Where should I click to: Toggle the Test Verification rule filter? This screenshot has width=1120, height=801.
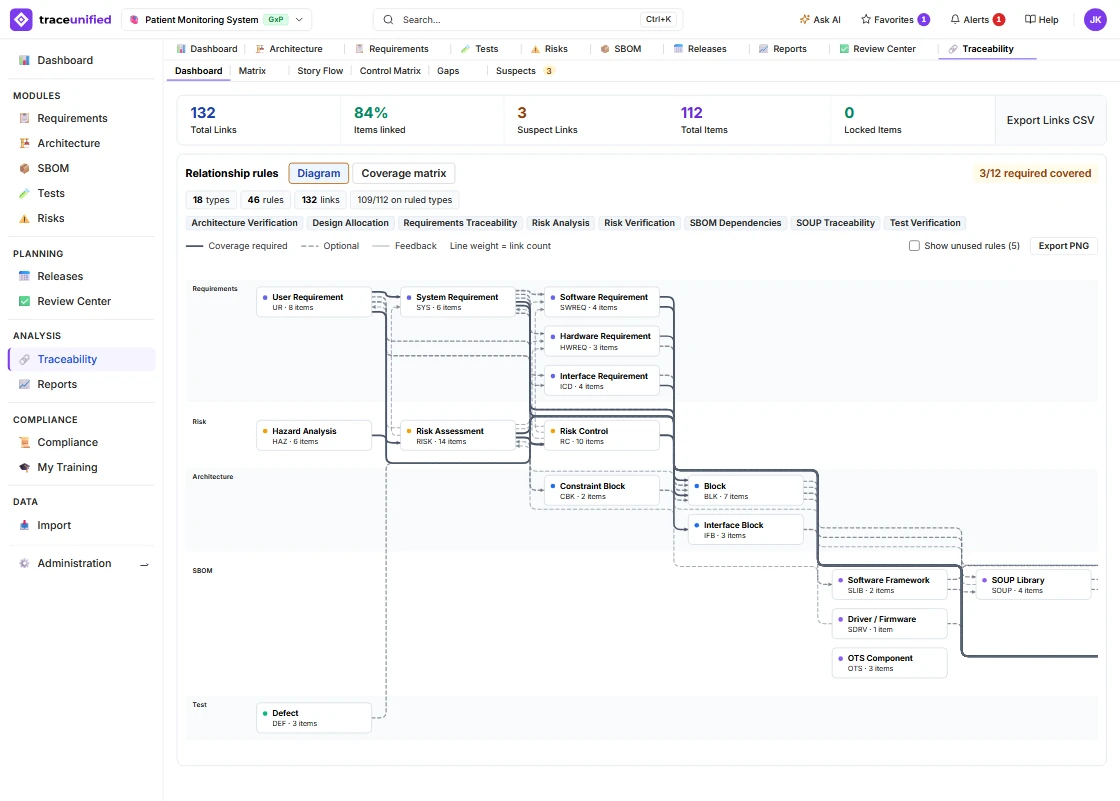coord(925,223)
